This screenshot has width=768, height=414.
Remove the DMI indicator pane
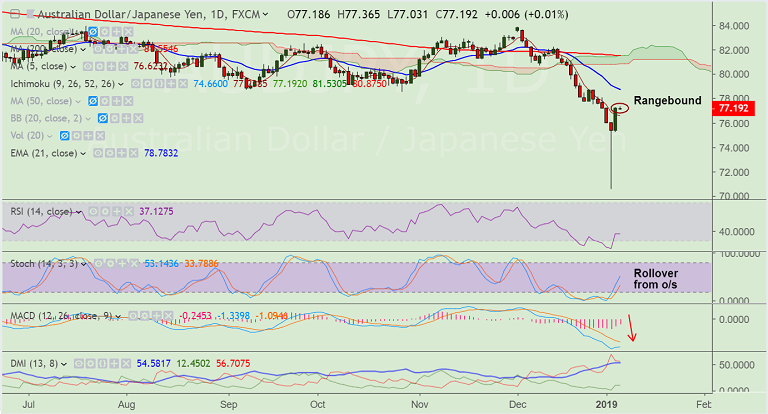(x=126, y=364)
